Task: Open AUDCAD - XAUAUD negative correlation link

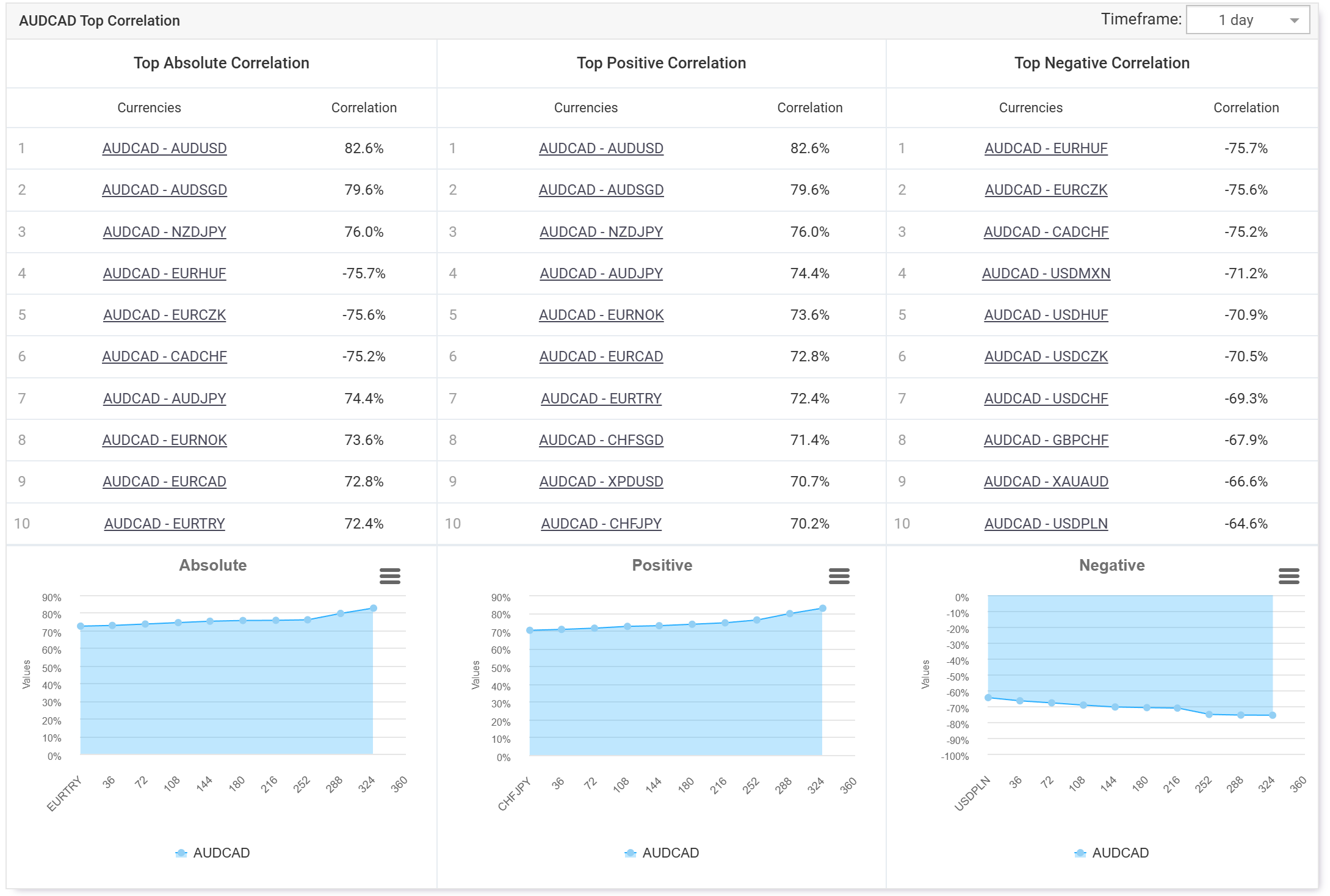Action: click(1046, 482)
